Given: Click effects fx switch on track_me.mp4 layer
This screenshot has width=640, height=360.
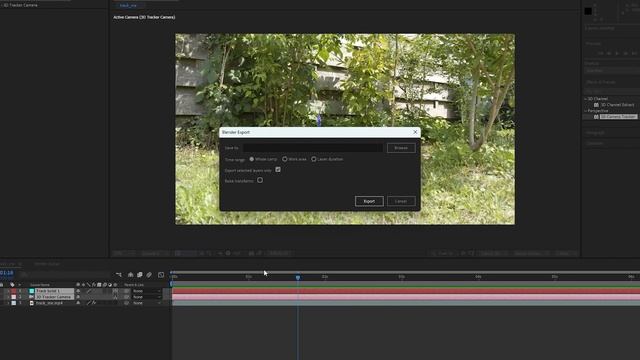Looking at the screenshot, I should (94, 303).
